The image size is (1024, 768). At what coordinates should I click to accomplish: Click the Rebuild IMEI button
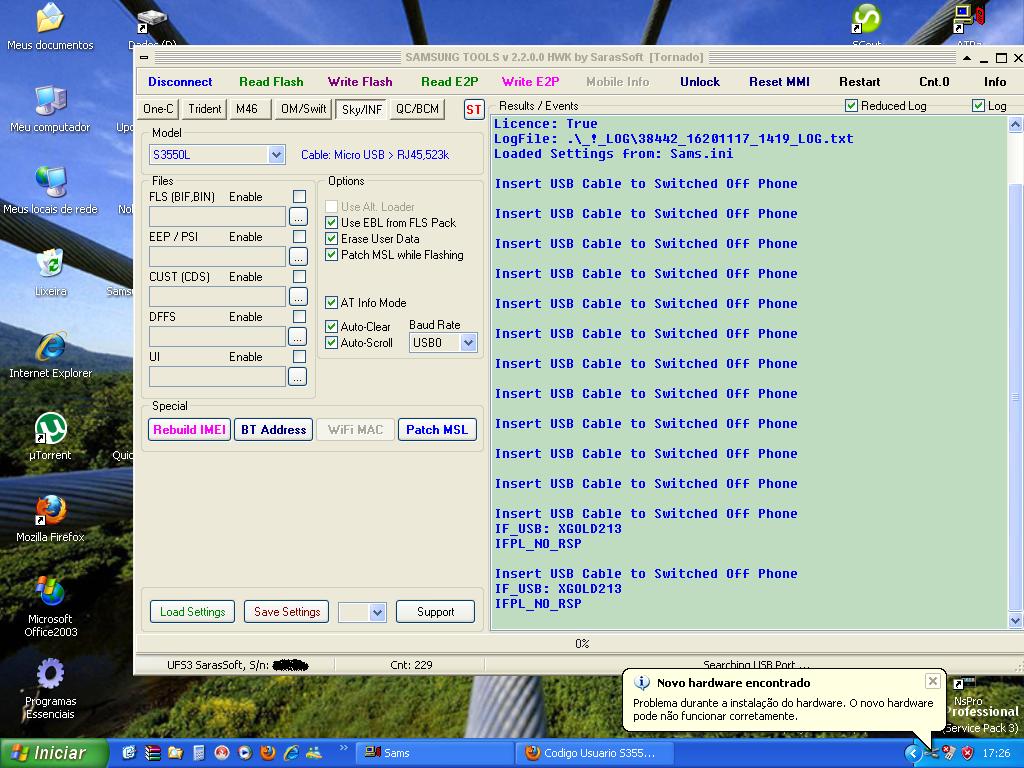[x=189, y=430]
